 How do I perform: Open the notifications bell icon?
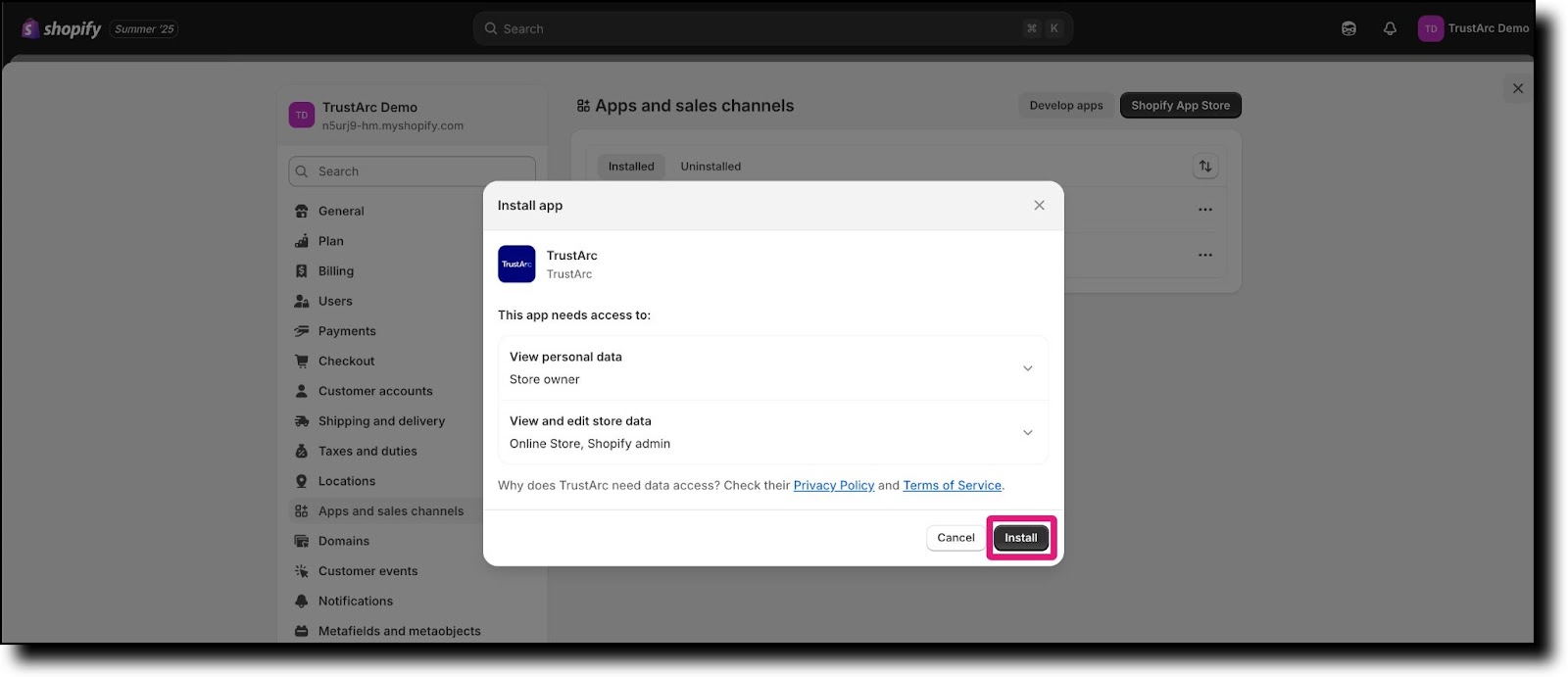1390,28
